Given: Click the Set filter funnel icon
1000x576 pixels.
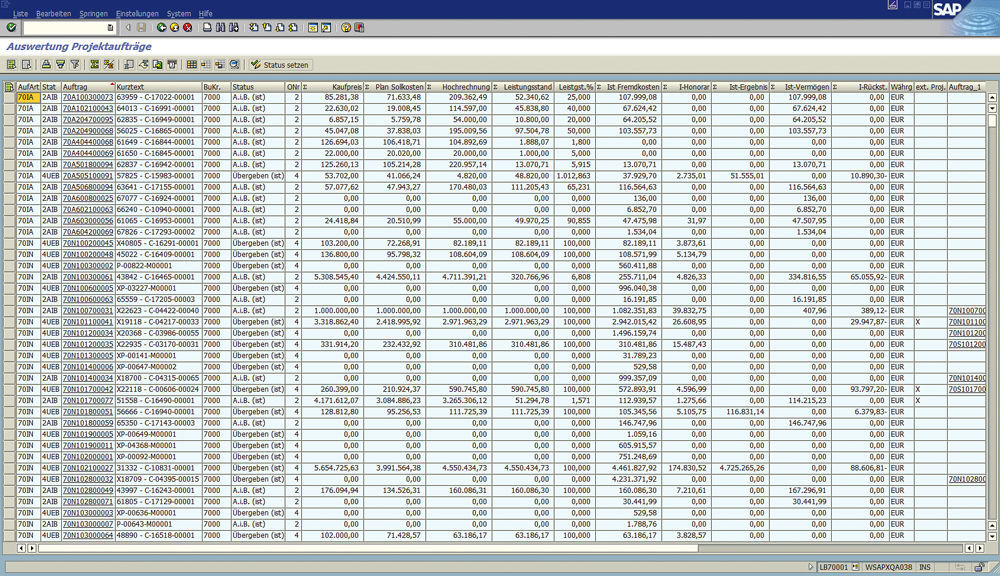Looking at the screenshot, I should [x=74, y=64].
